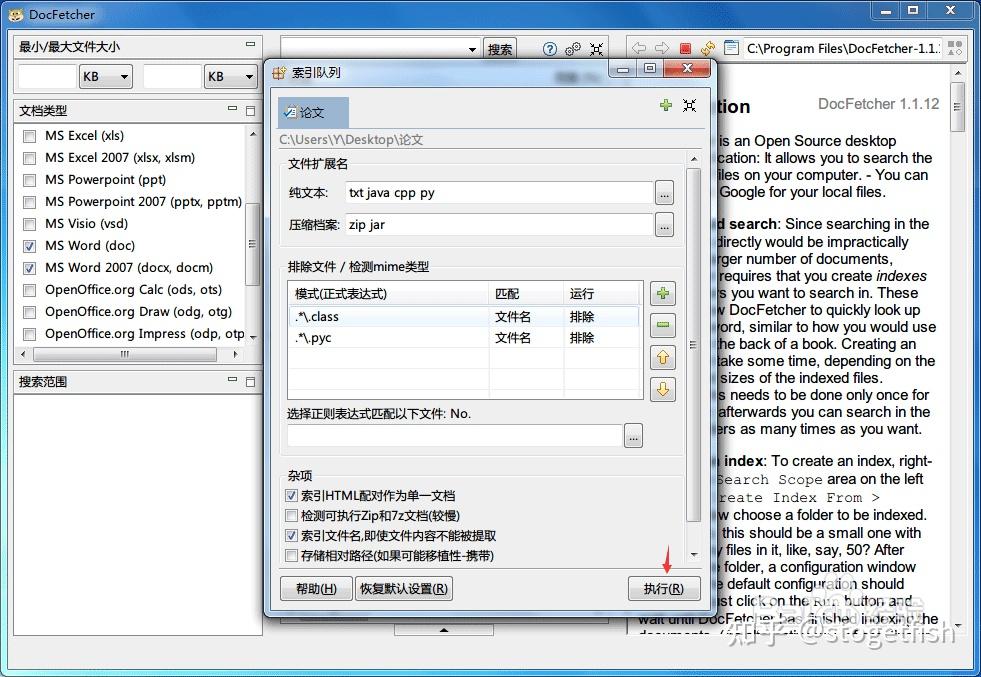
Task: Remove selected pattern with green minus icon
Action: (x=663, y=325)
